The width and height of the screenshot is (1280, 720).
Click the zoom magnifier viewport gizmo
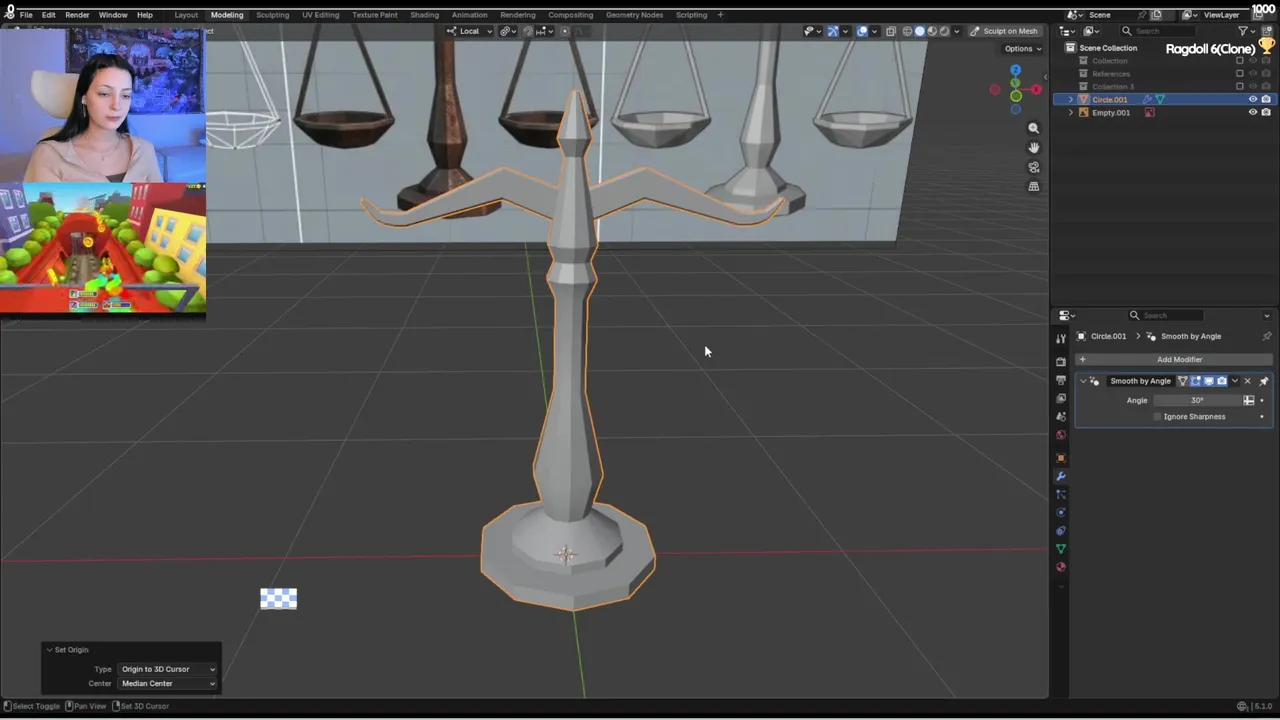pos(1034,128)
